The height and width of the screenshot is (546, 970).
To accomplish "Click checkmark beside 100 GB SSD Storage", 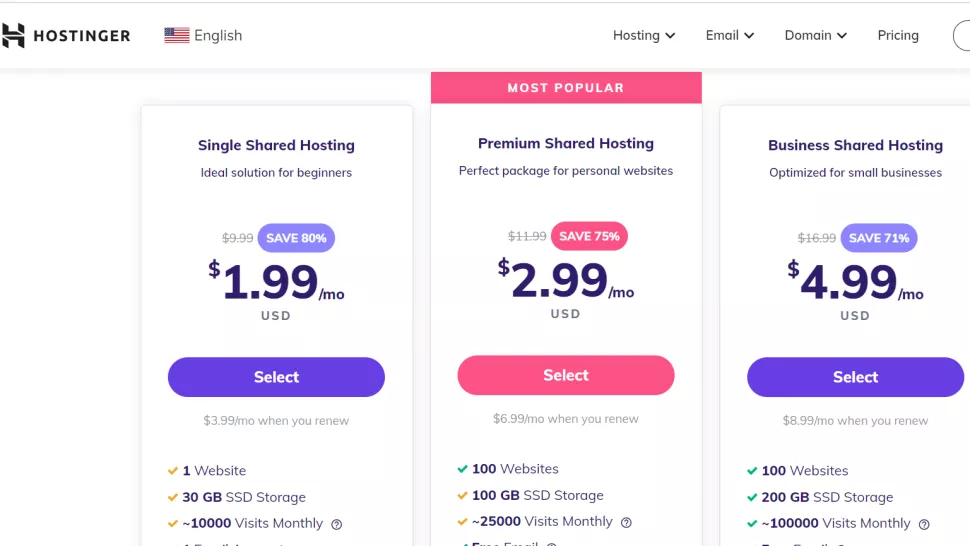I will 462,495.
